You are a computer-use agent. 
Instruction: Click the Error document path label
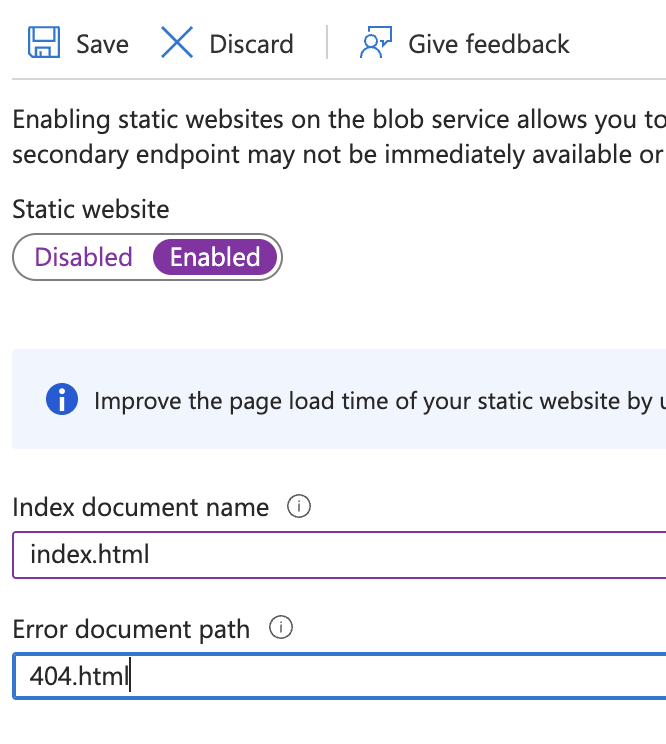click(131, 629)
